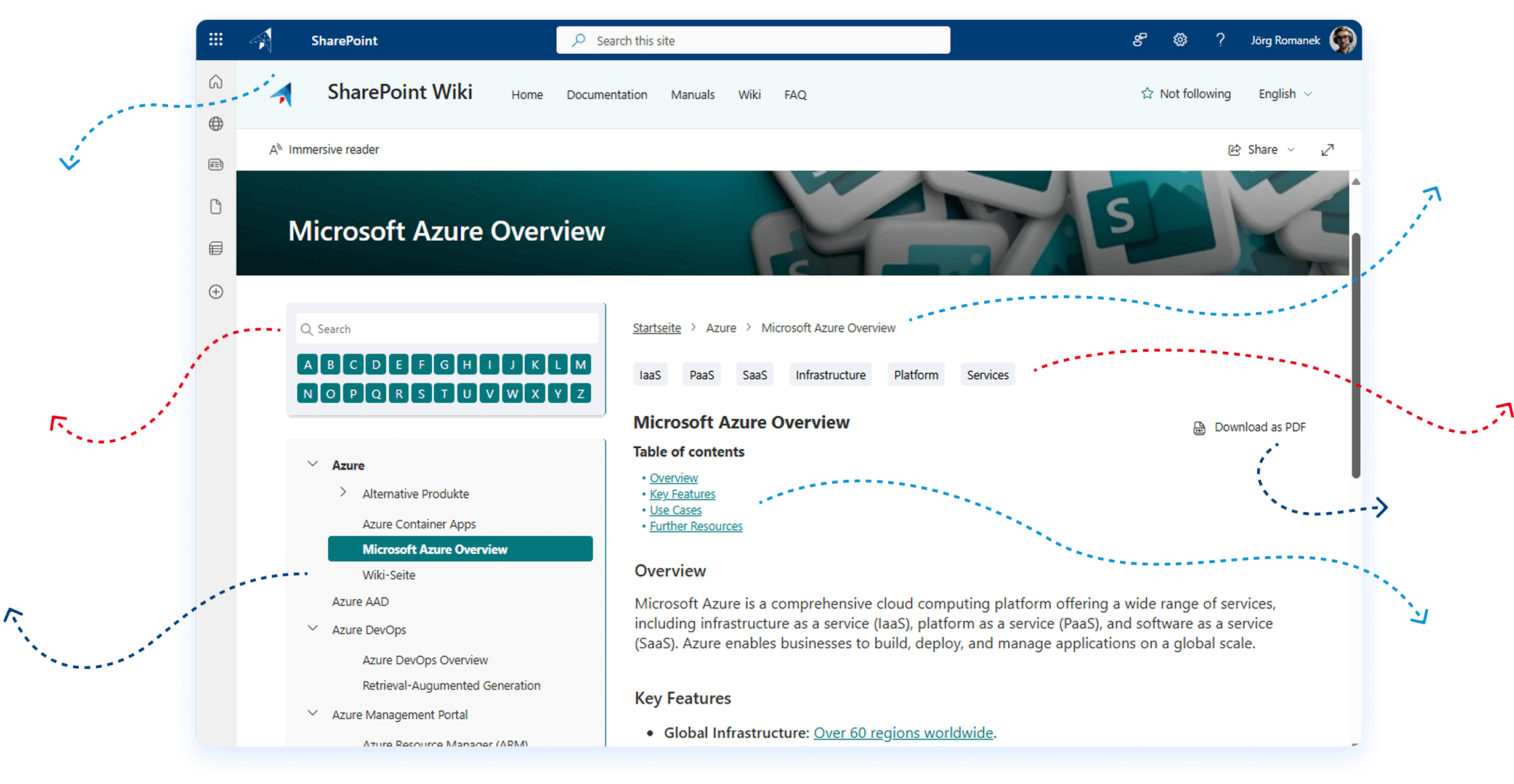The height and width of the screenshot is (784, 1514).
Task: Jump to the Key Features link
Action: [x=682, y=494]
